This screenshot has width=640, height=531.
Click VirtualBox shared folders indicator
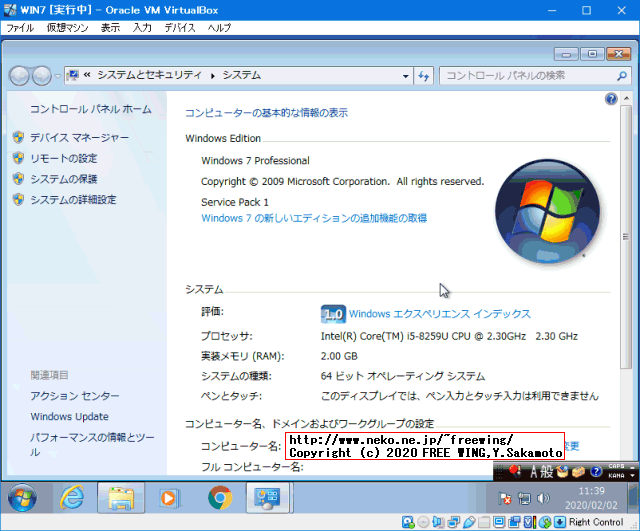484,522
